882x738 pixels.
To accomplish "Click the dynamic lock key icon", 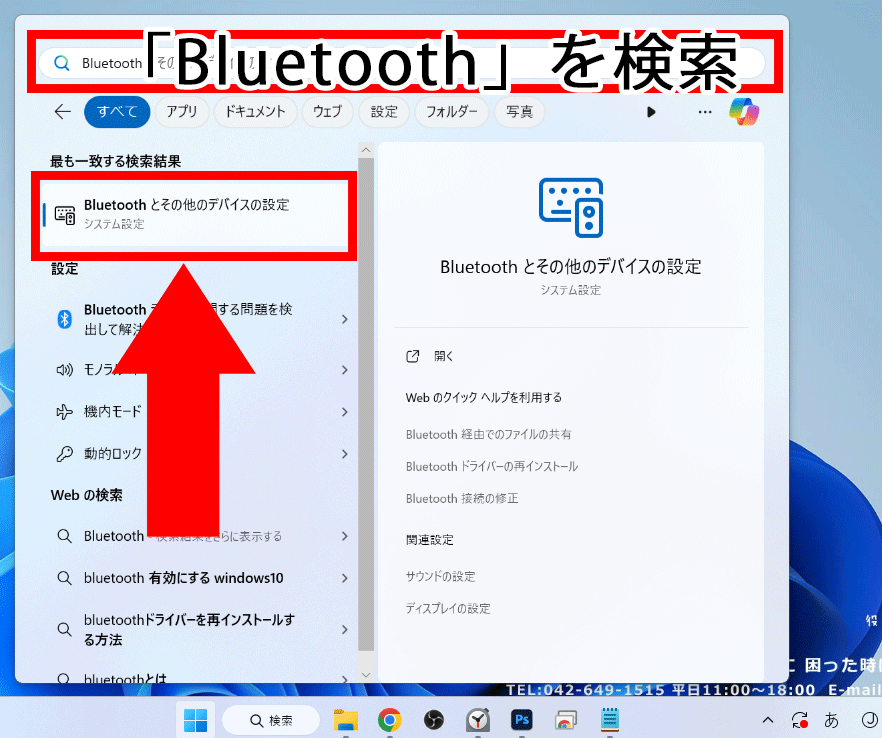I will 65,453.
